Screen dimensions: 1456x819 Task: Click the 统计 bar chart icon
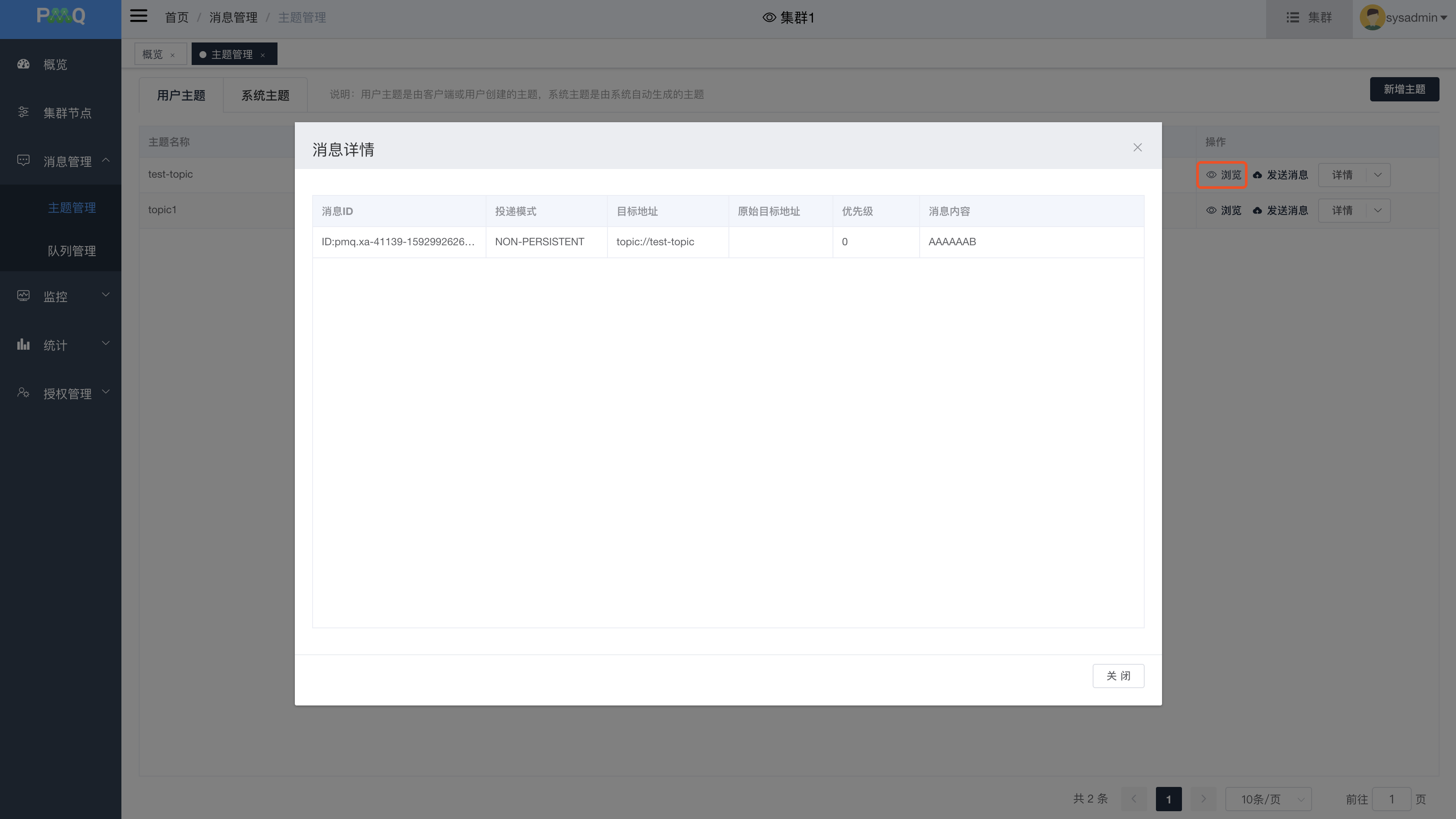[23, 344]
